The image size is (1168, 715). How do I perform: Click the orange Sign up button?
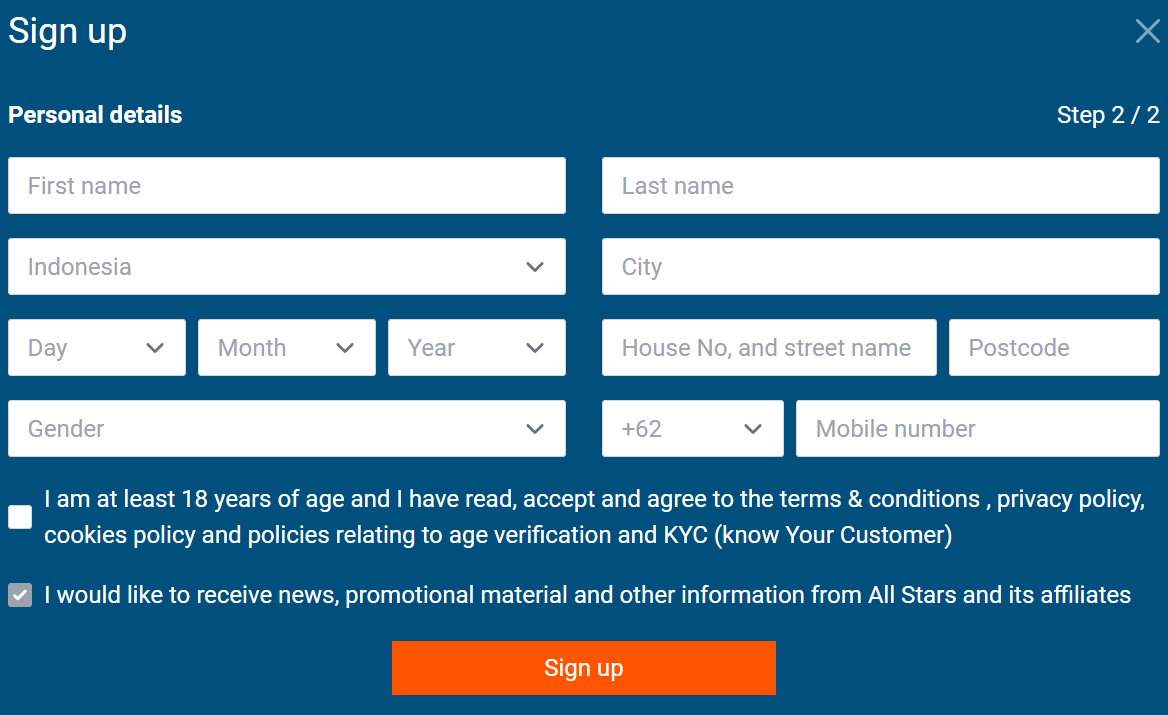click(584, 668)
